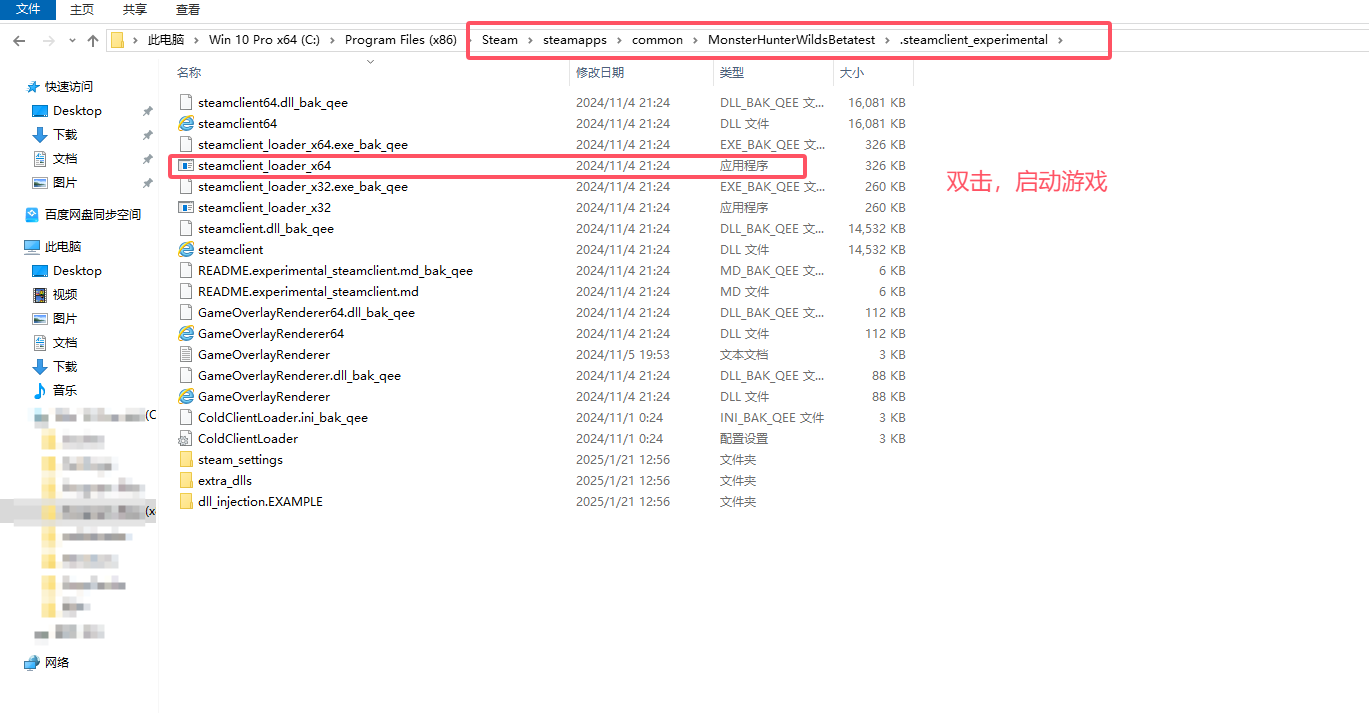Screen dimensions: 1369x713
Task: Select the GameOverlayRenderer 文本文档 file icon
Action: pos(186,355)
